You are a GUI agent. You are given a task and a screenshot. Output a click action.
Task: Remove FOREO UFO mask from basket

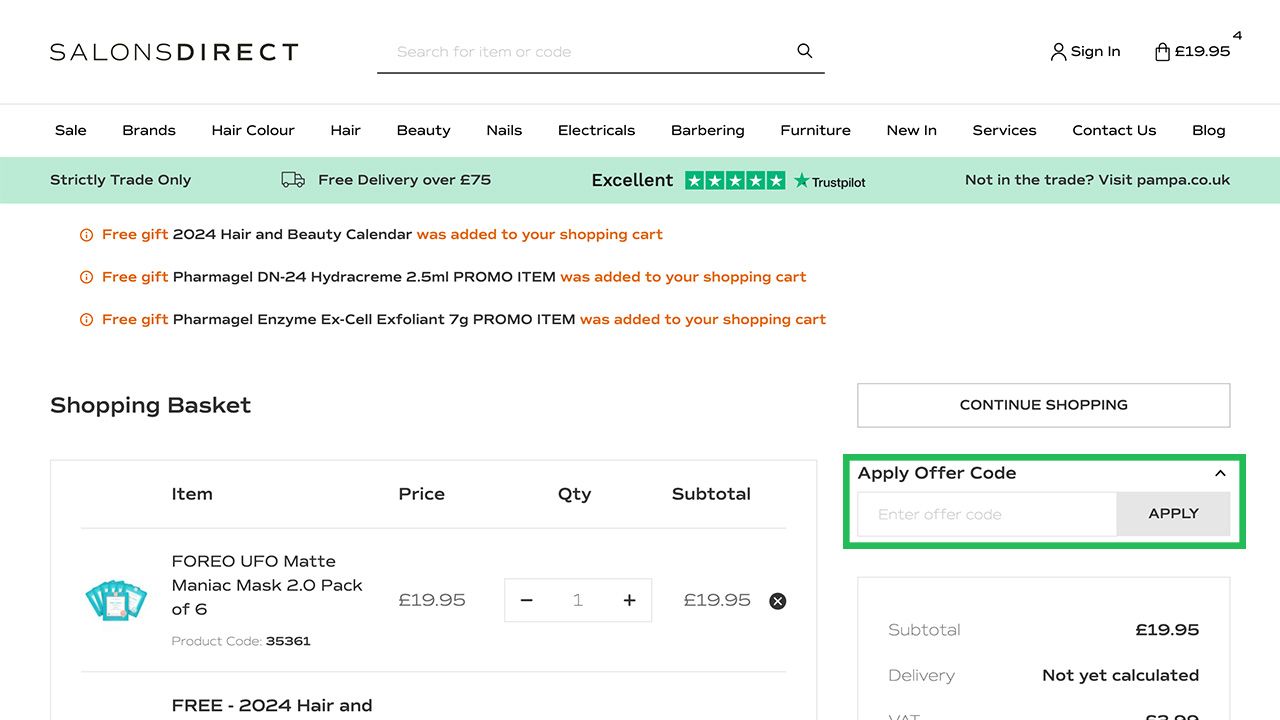click(777, 601)
